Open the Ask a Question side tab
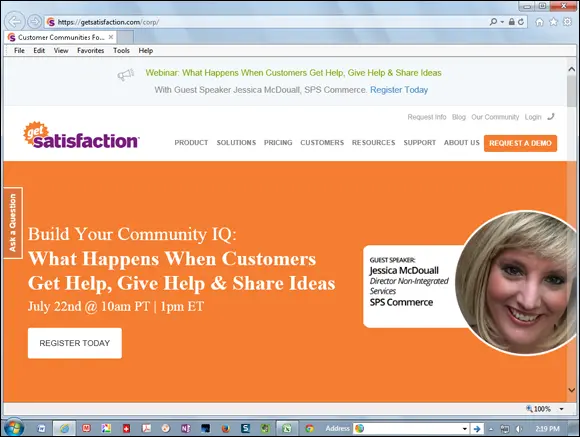Viewport: 580px width, 437px height. pos(13,223)
